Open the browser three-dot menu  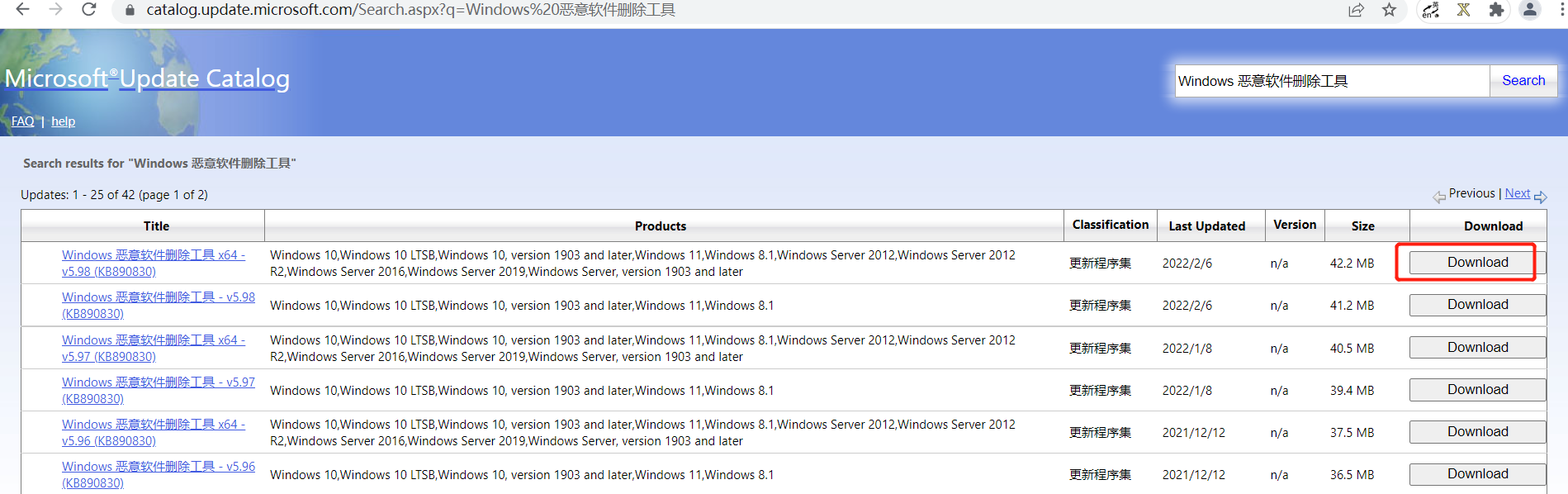pos(1560,11)
